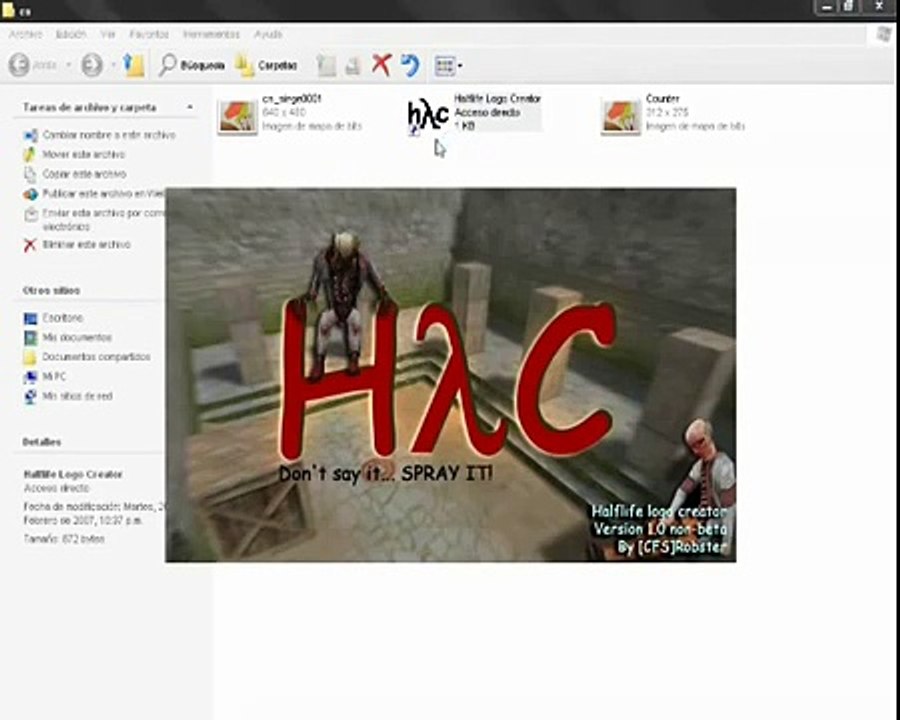Open the Archivo menu

tap(25, 34)
